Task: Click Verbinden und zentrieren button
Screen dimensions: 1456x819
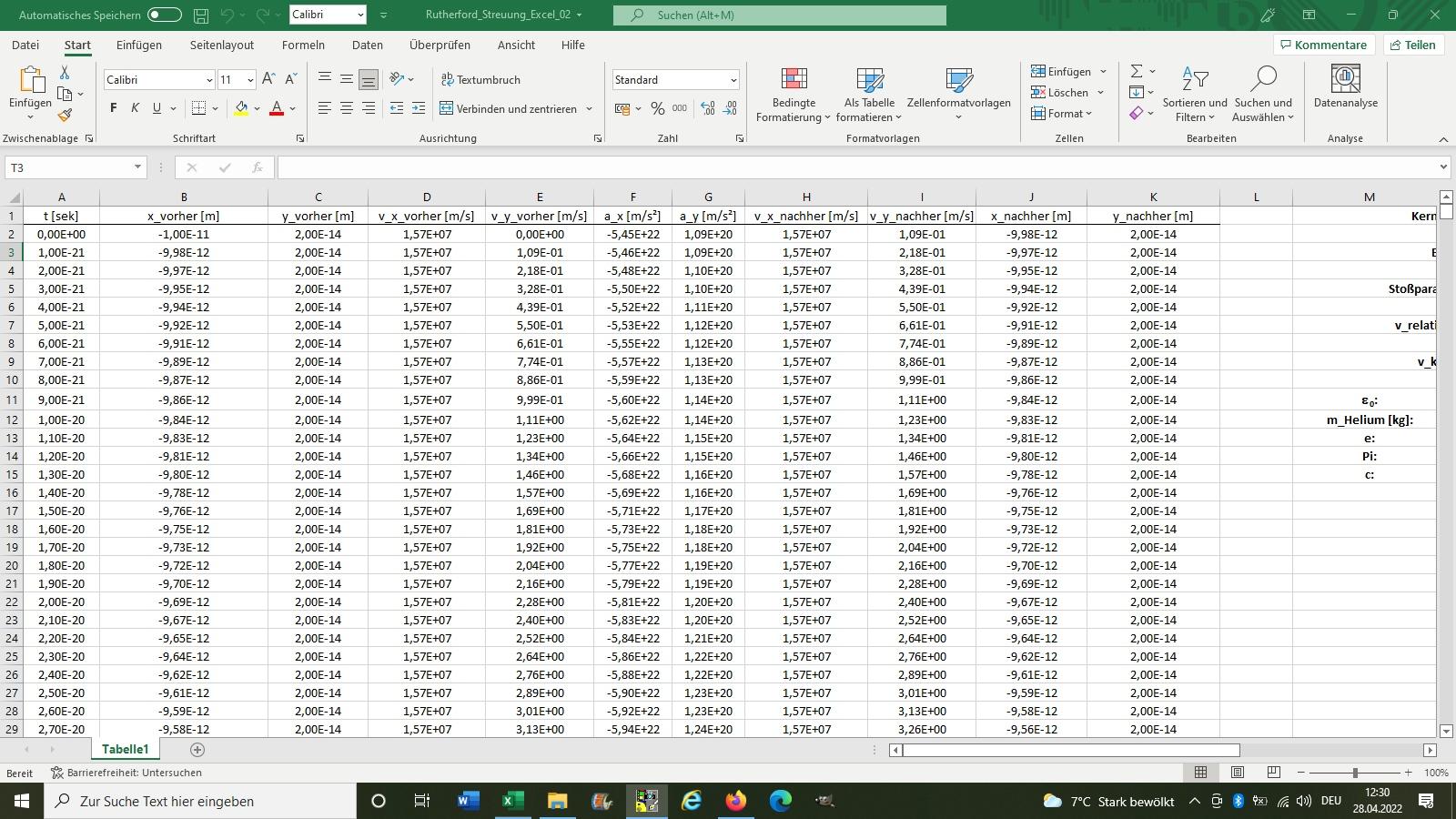Action: (509, 108)
